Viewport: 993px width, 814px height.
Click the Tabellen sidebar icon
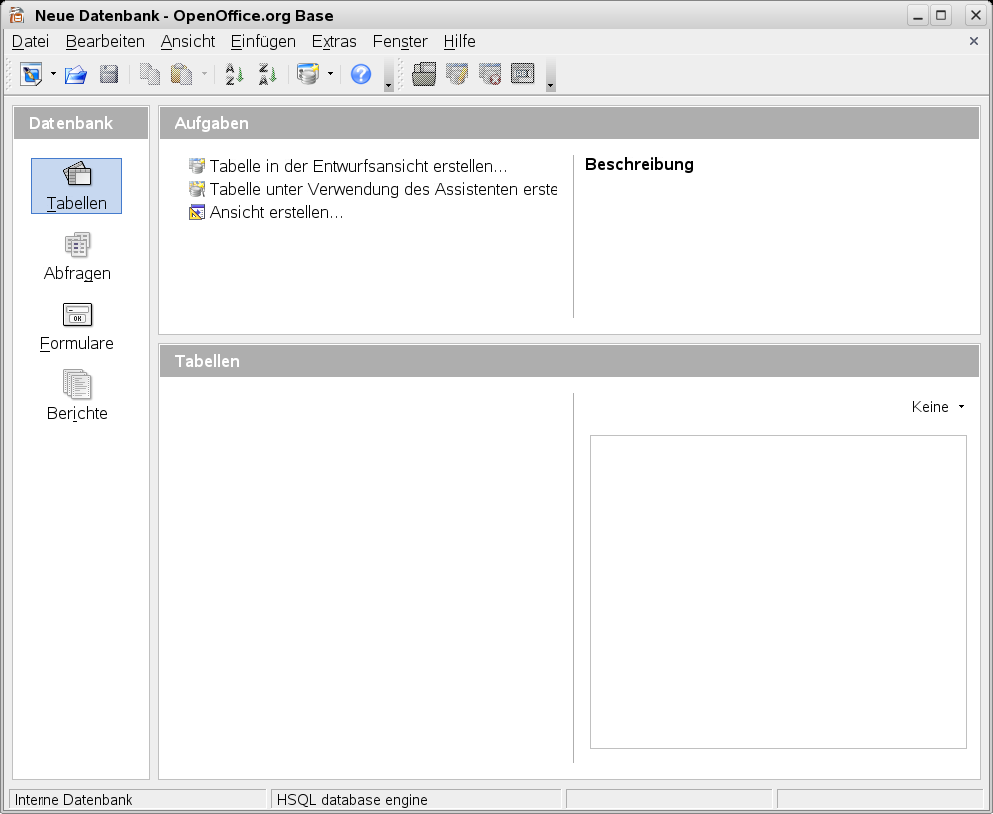(x=77, y=184)
